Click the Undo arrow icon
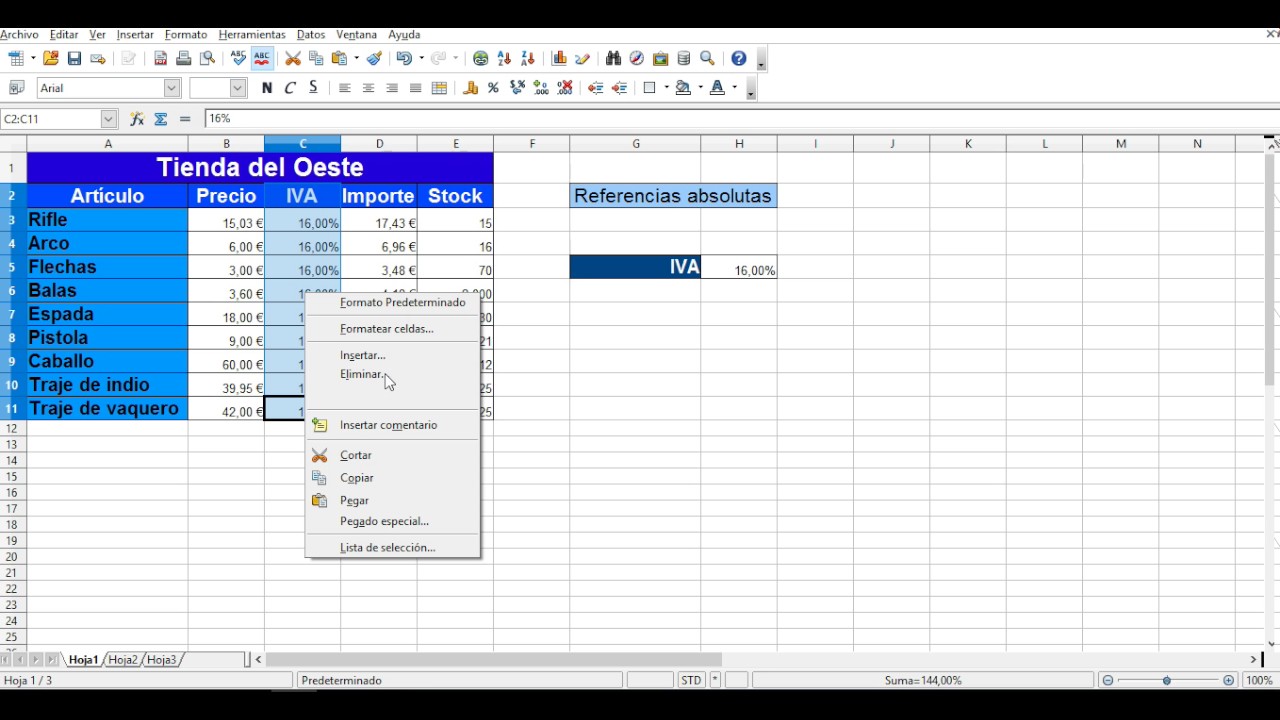 (403, 59)
